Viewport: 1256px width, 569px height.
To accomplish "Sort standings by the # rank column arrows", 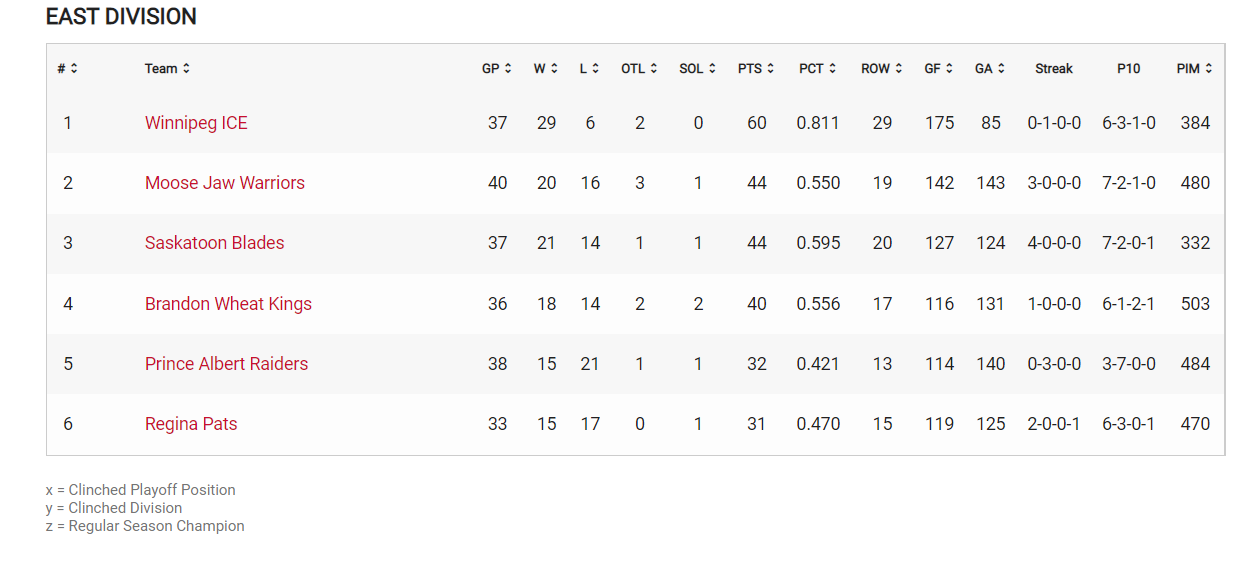I will (74, 69).
